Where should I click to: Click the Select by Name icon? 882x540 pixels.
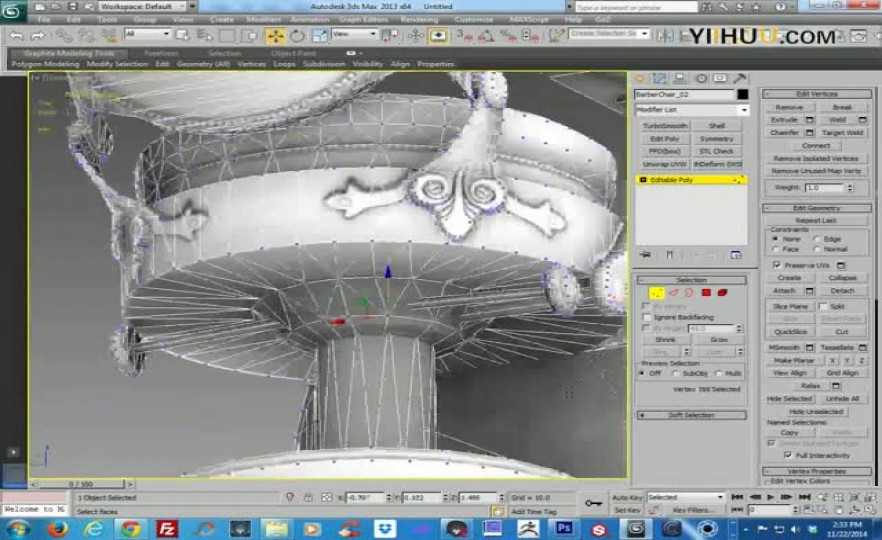(205, 36)
